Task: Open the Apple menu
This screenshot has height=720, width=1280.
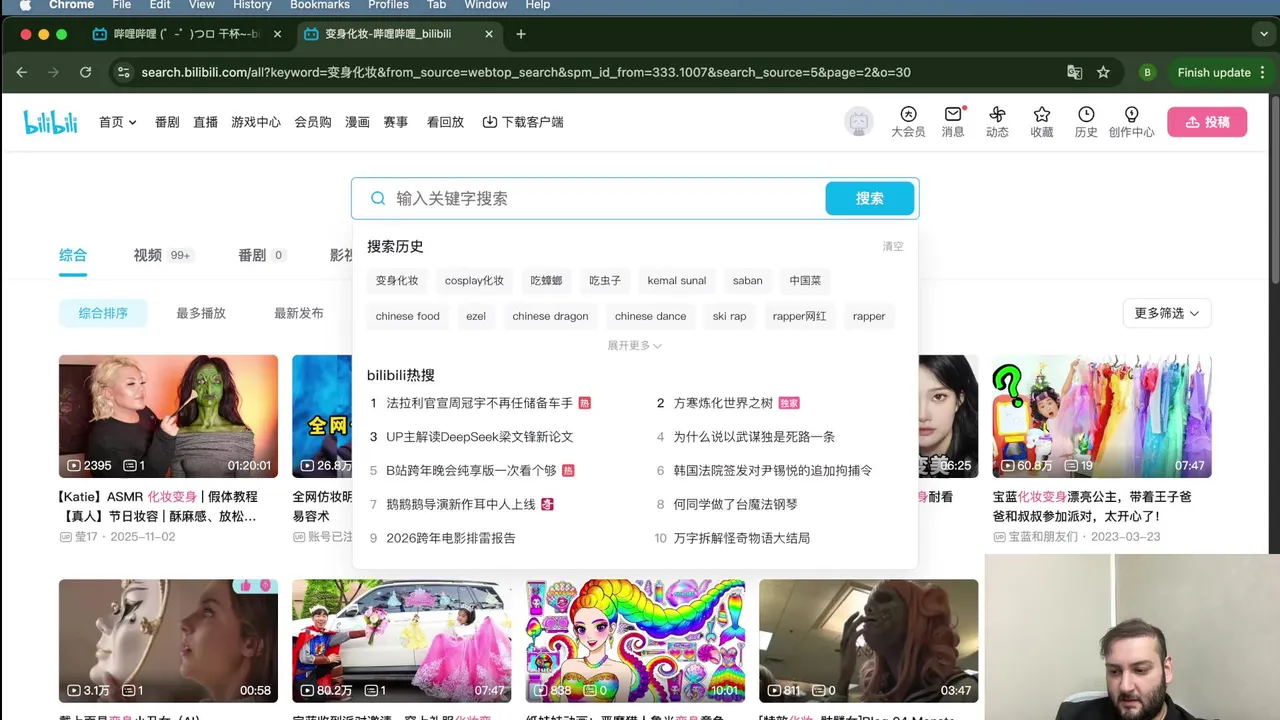Action: tap(25, 5)
